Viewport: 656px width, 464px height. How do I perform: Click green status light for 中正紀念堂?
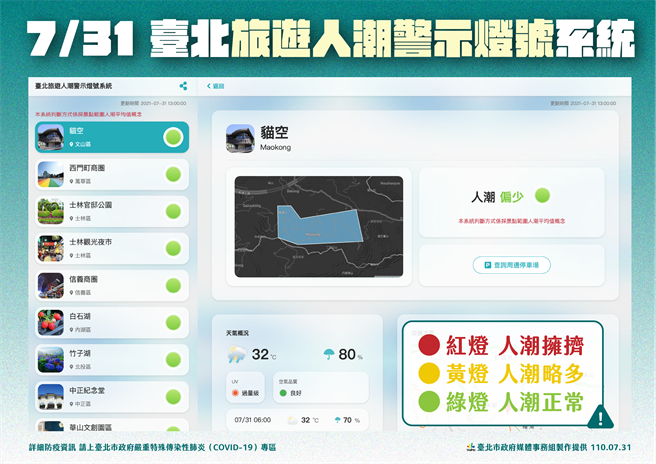[x=173, y=397]
